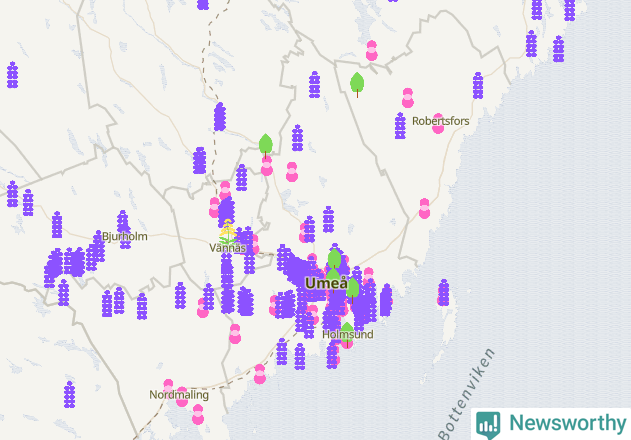Open the yellow tree marker at Vännäs
Screen dimensions: 631x440
click(x=228, y=231)
